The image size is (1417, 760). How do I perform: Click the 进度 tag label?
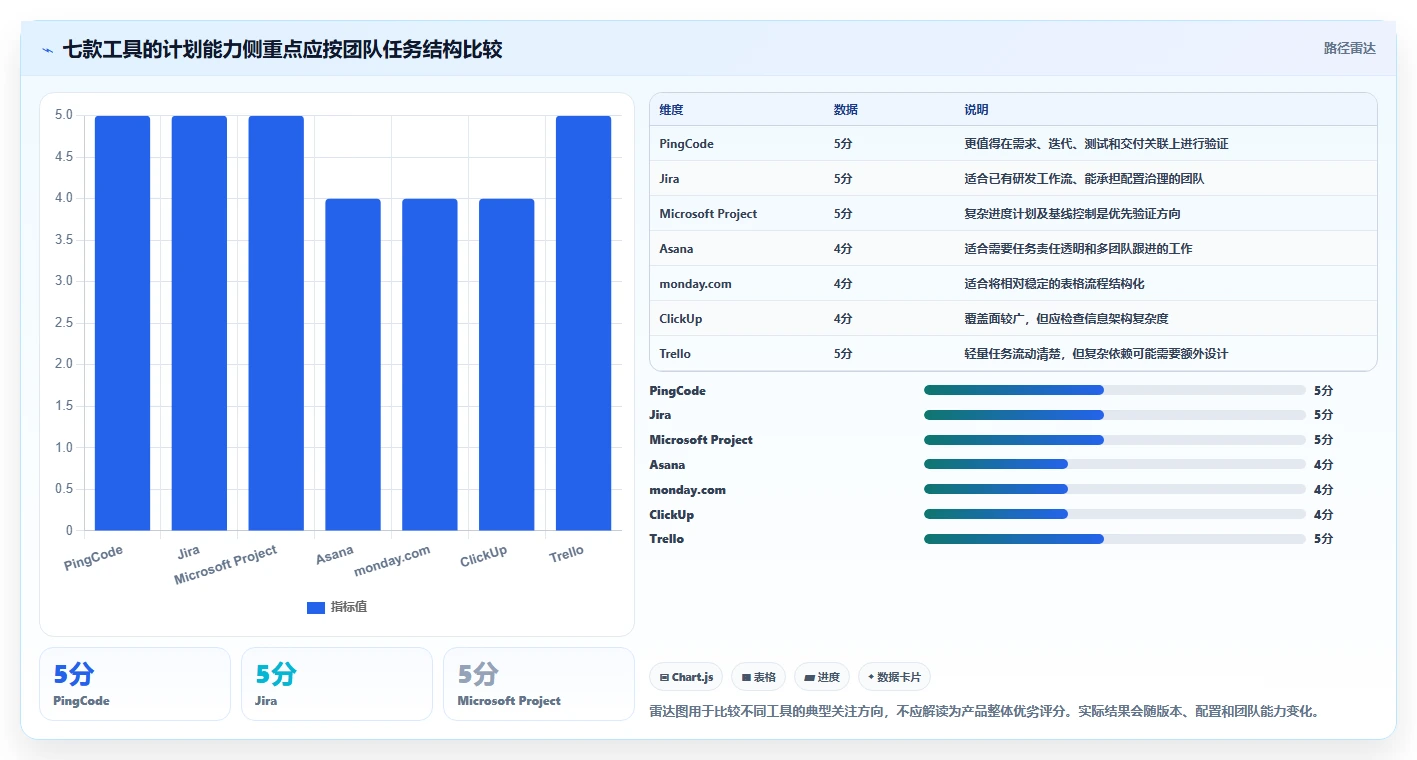coord(829,678)
